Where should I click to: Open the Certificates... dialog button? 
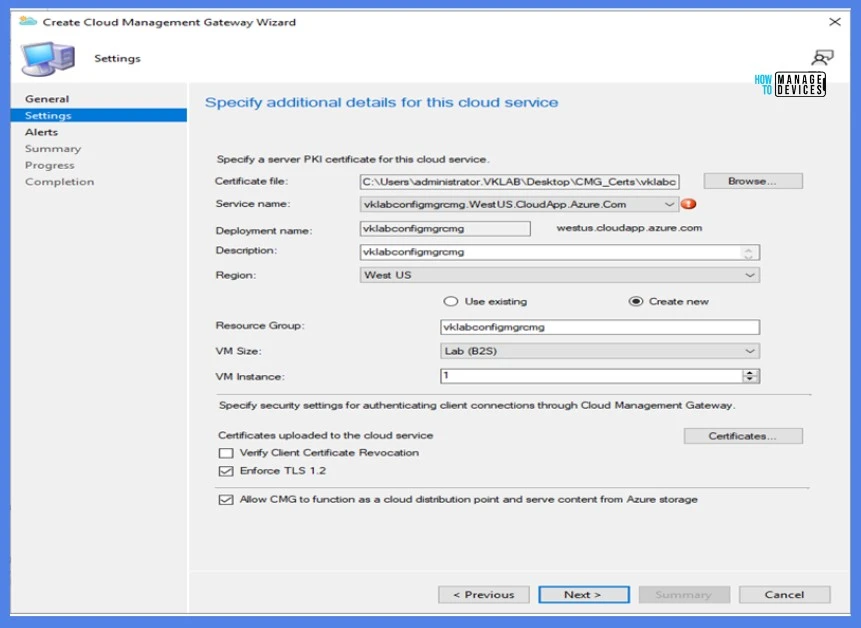point(743,436)
